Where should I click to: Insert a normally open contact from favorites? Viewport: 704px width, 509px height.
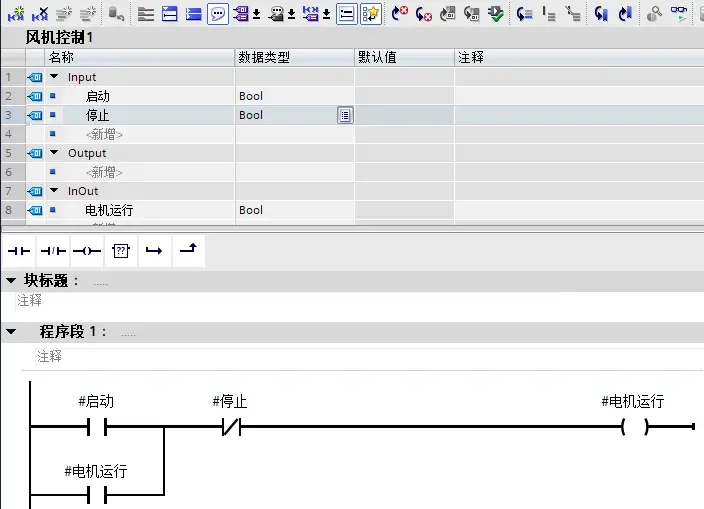(x=19, y=251)
